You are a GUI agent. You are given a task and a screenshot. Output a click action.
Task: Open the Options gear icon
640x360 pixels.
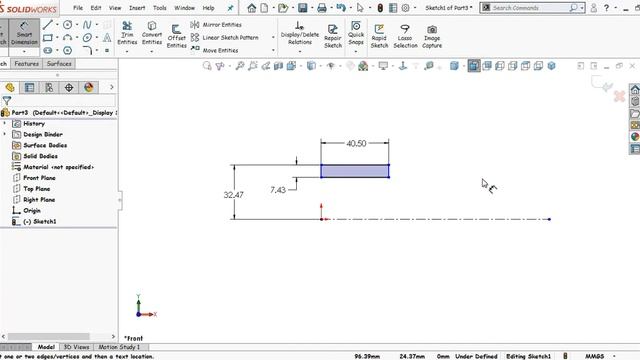point(405,8)
